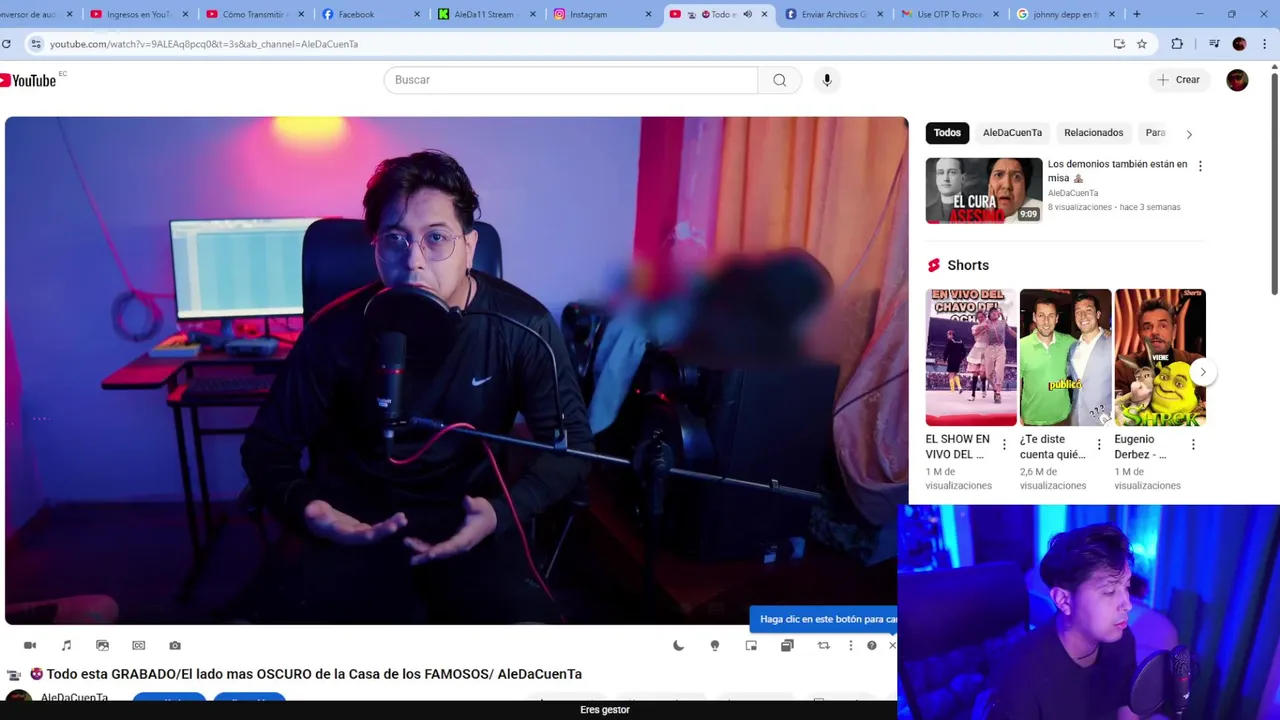The image size is (1280, 720).
Task: Open extension toolbar three-dot menu
Action: click(851, 646)
